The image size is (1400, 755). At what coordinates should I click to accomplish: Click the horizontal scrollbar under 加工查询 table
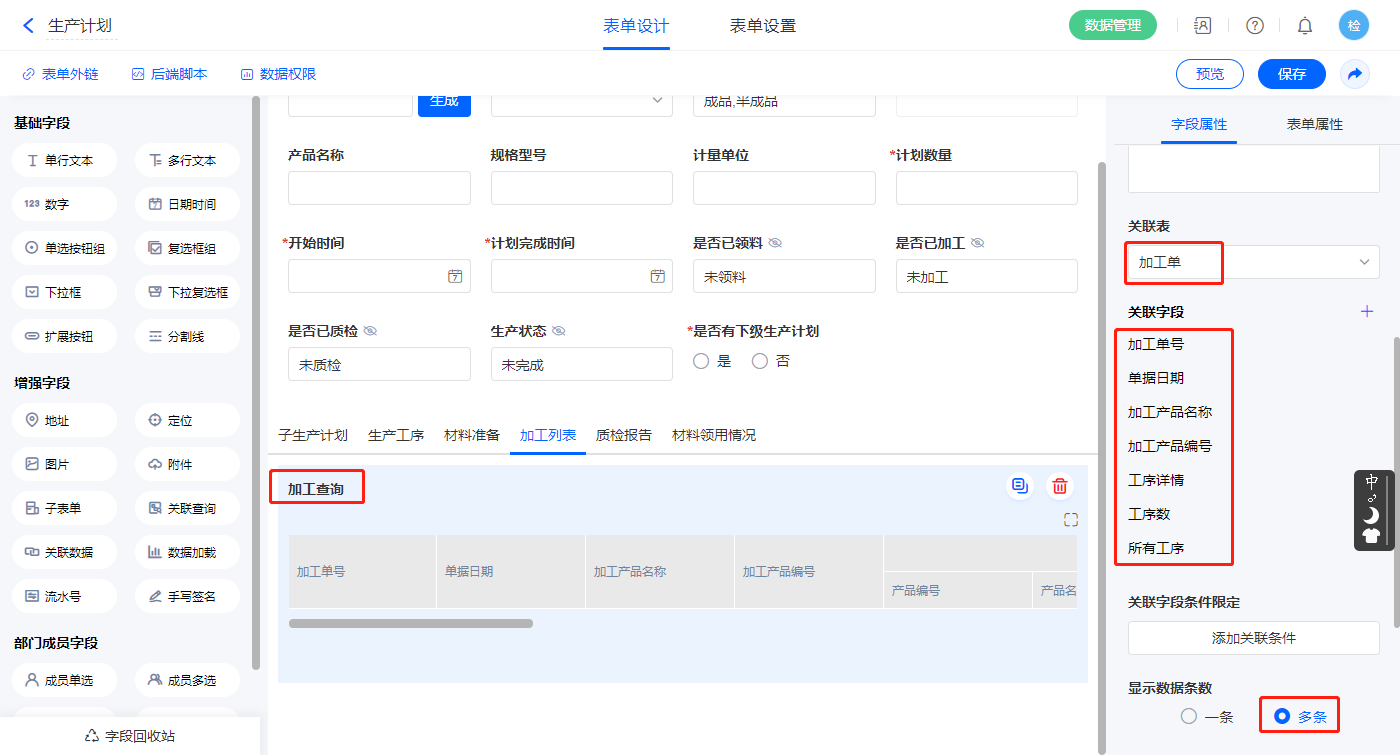(x=411, y=623)
